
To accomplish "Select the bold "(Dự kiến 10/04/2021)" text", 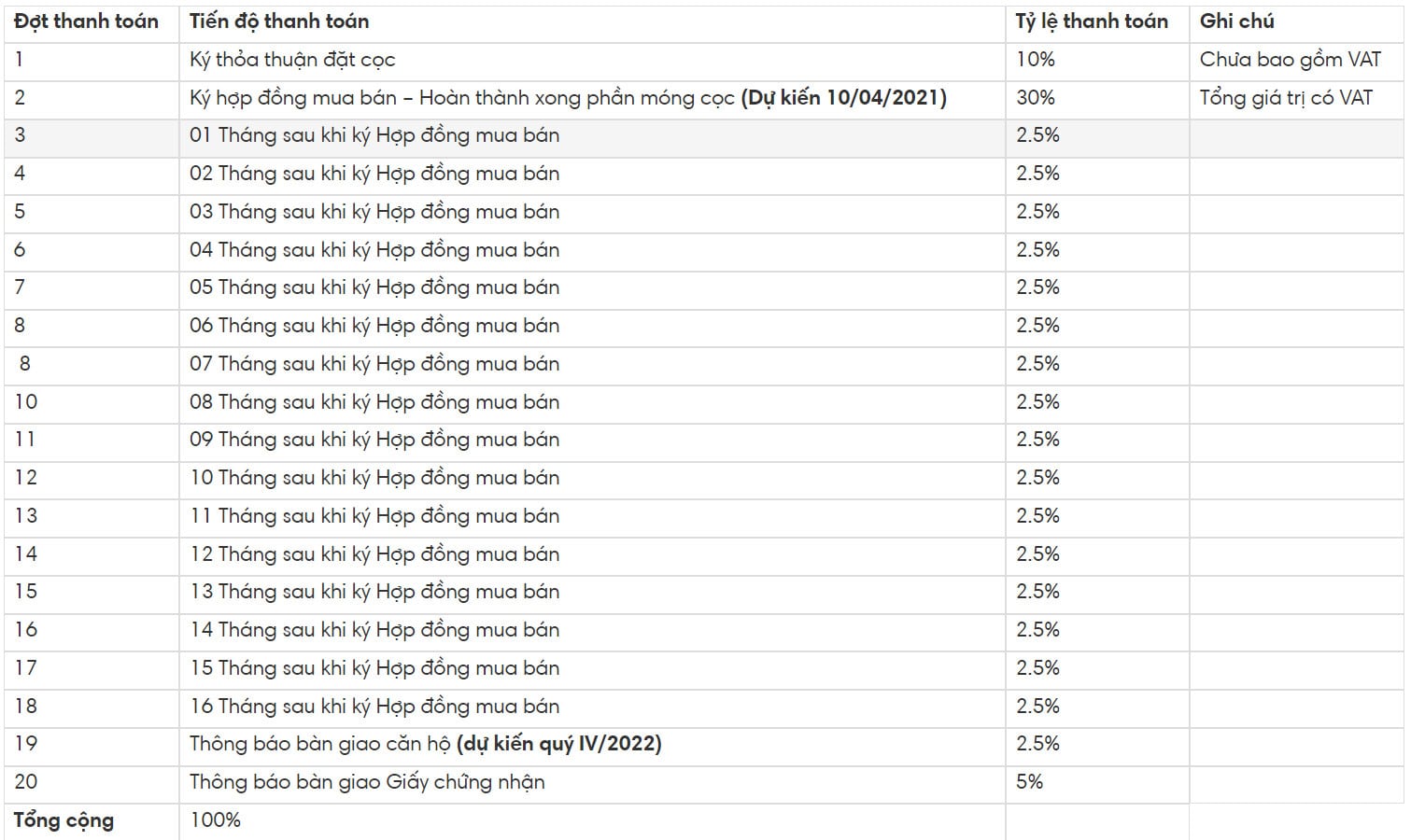I will (843, 98).
